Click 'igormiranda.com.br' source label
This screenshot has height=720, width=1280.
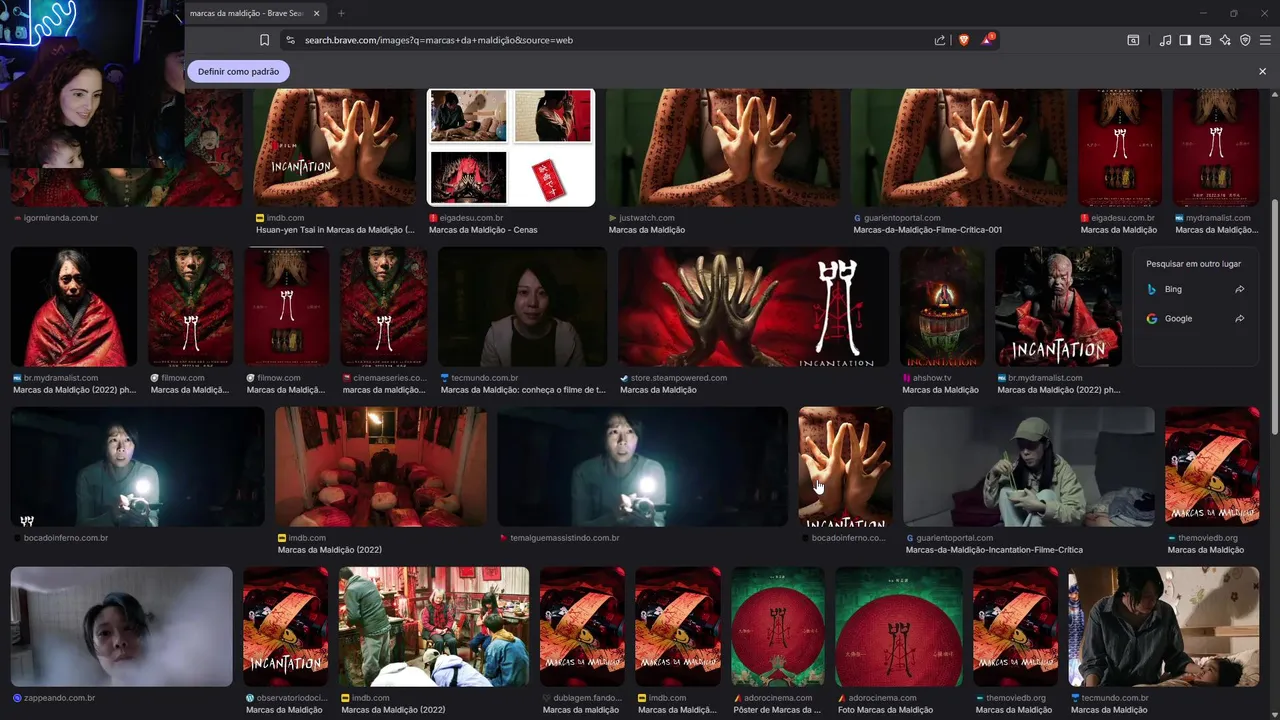(x=61, y=218)
